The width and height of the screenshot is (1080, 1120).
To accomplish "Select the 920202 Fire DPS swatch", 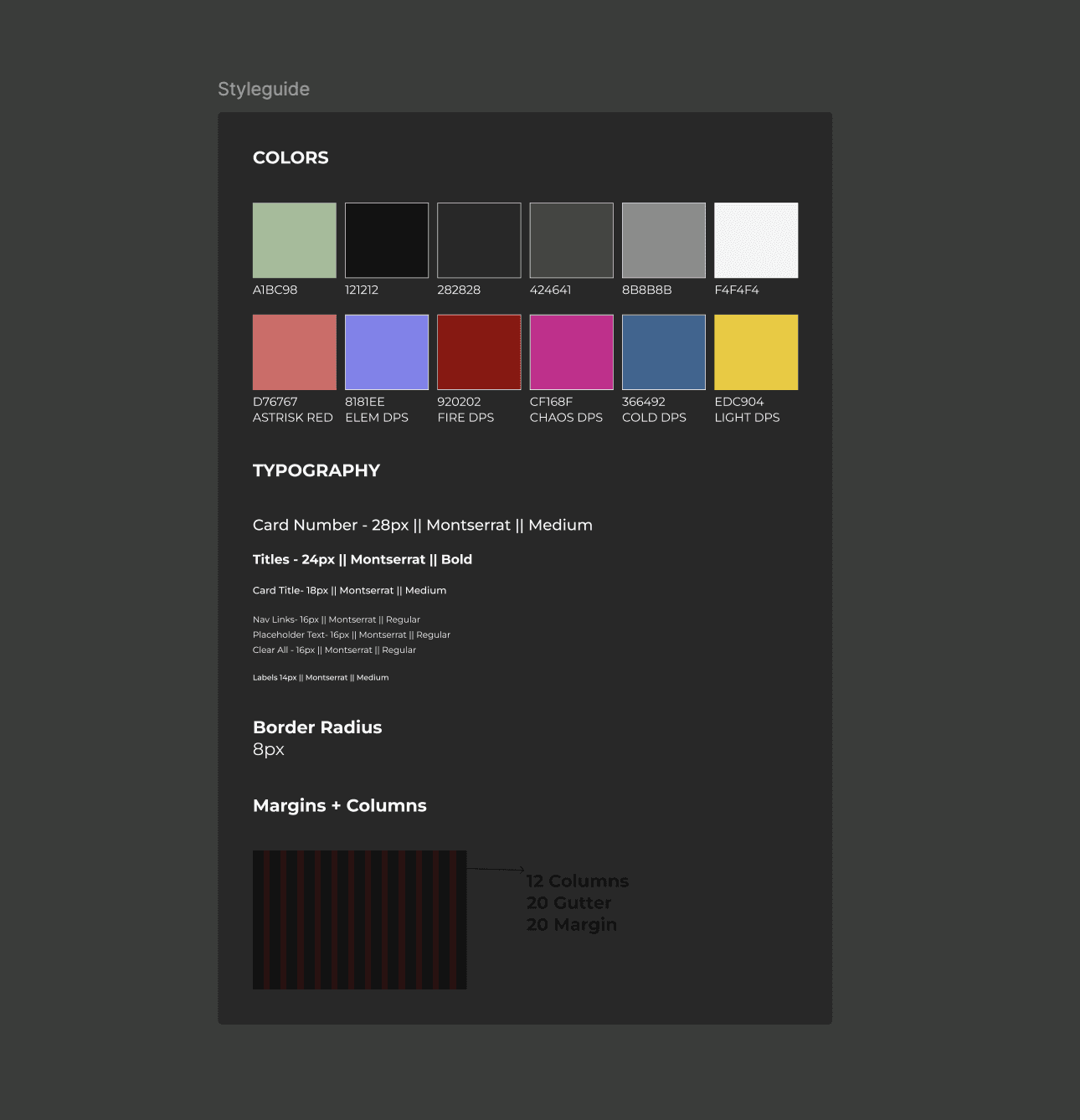I will [x=479, y=352].
